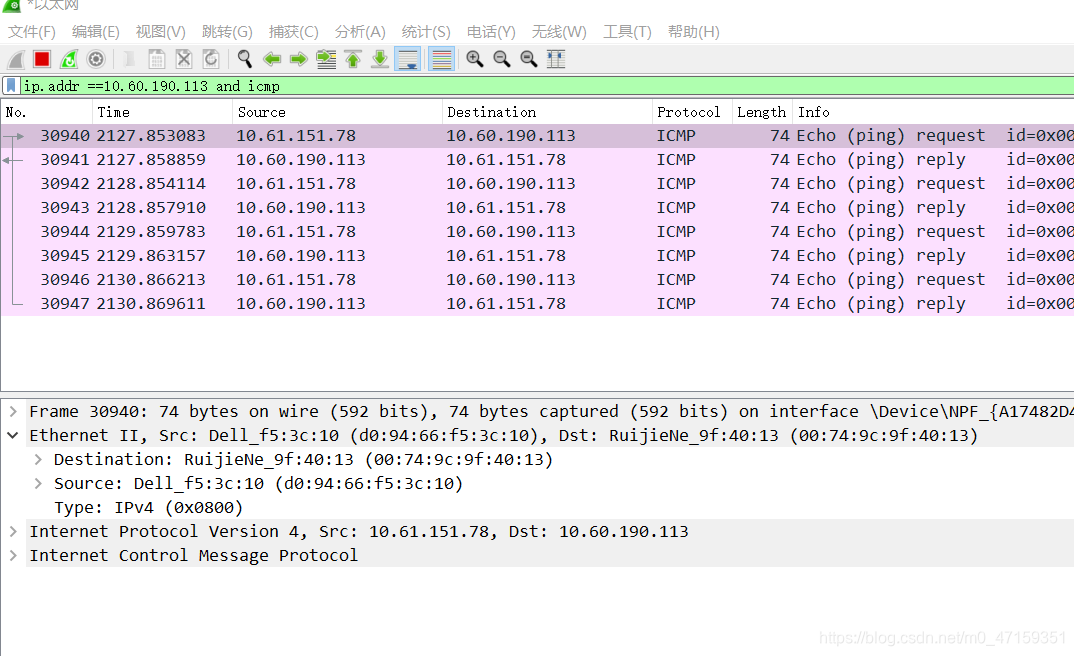Open the 捕获(C) menu
Viewport: 1074px width, 656px height.
pos(293,32)
